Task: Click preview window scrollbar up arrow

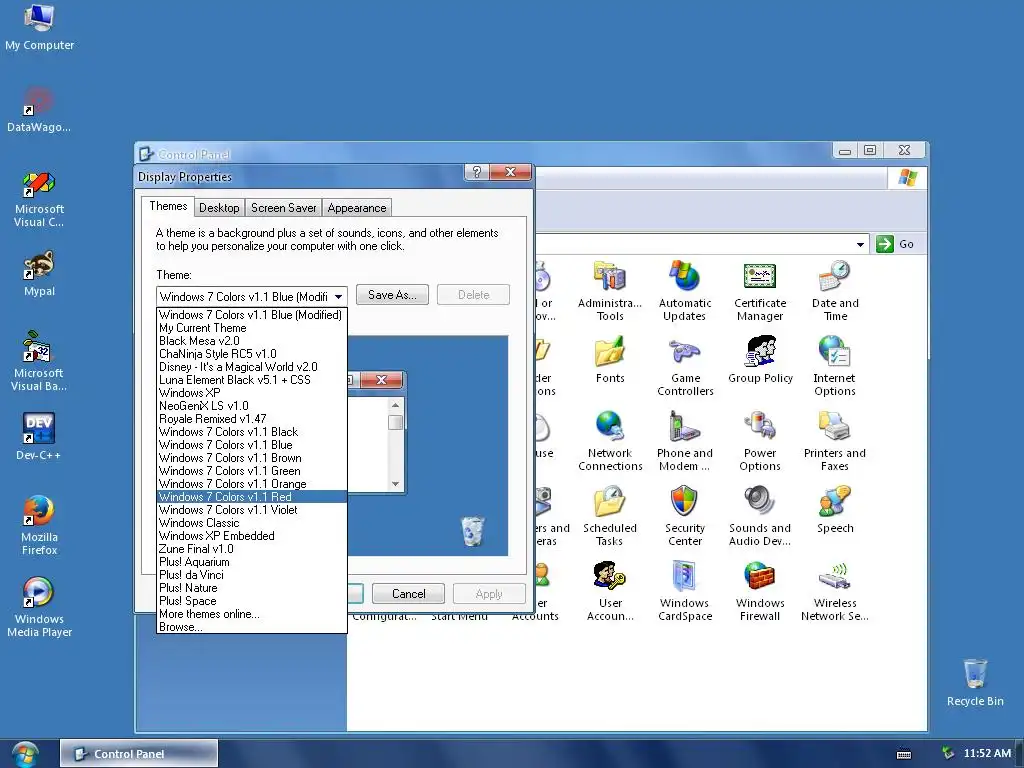Action: [395, 405]
